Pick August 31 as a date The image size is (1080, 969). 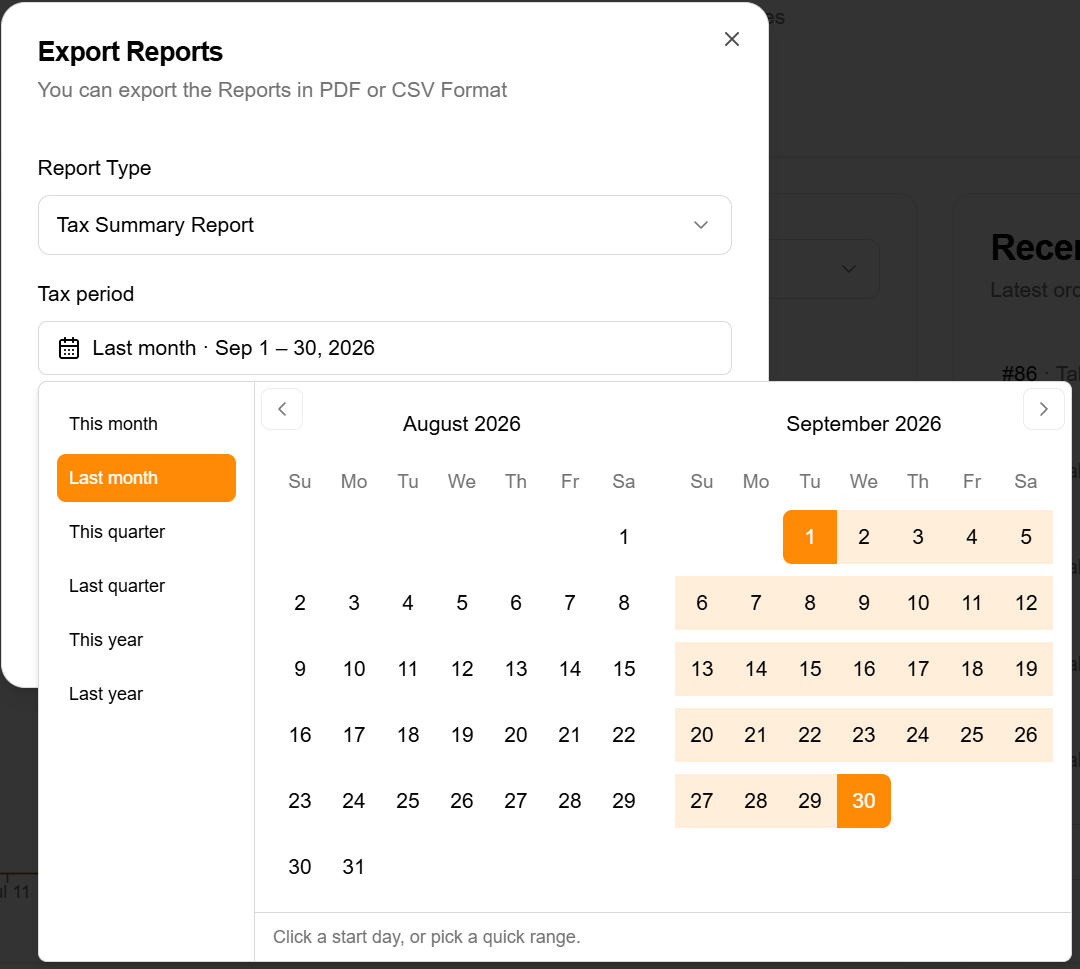354,866
